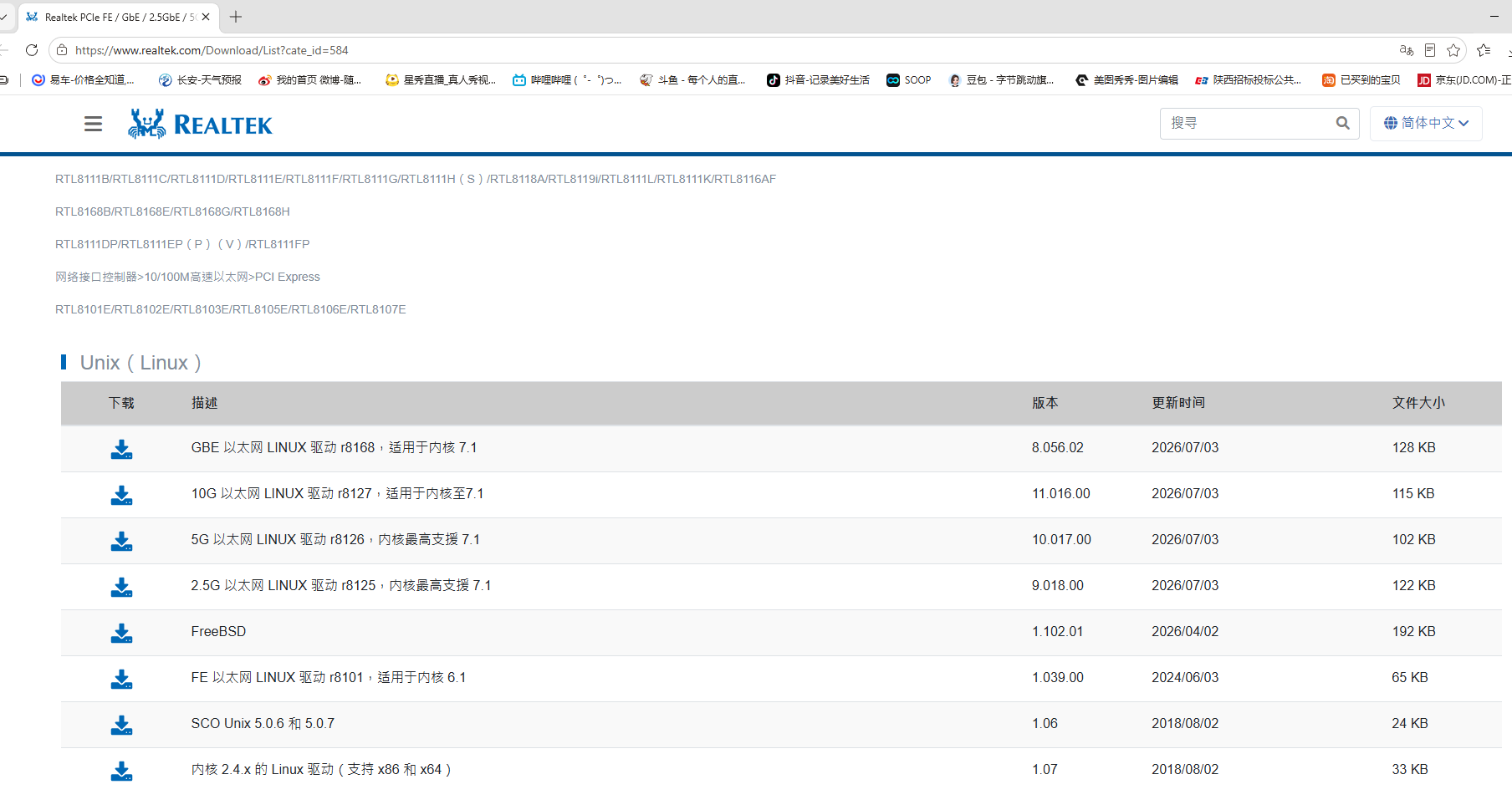
Task: Click the SCO Unix 5.0.6 和 5.0.7 description
Action: coord(263,723)
